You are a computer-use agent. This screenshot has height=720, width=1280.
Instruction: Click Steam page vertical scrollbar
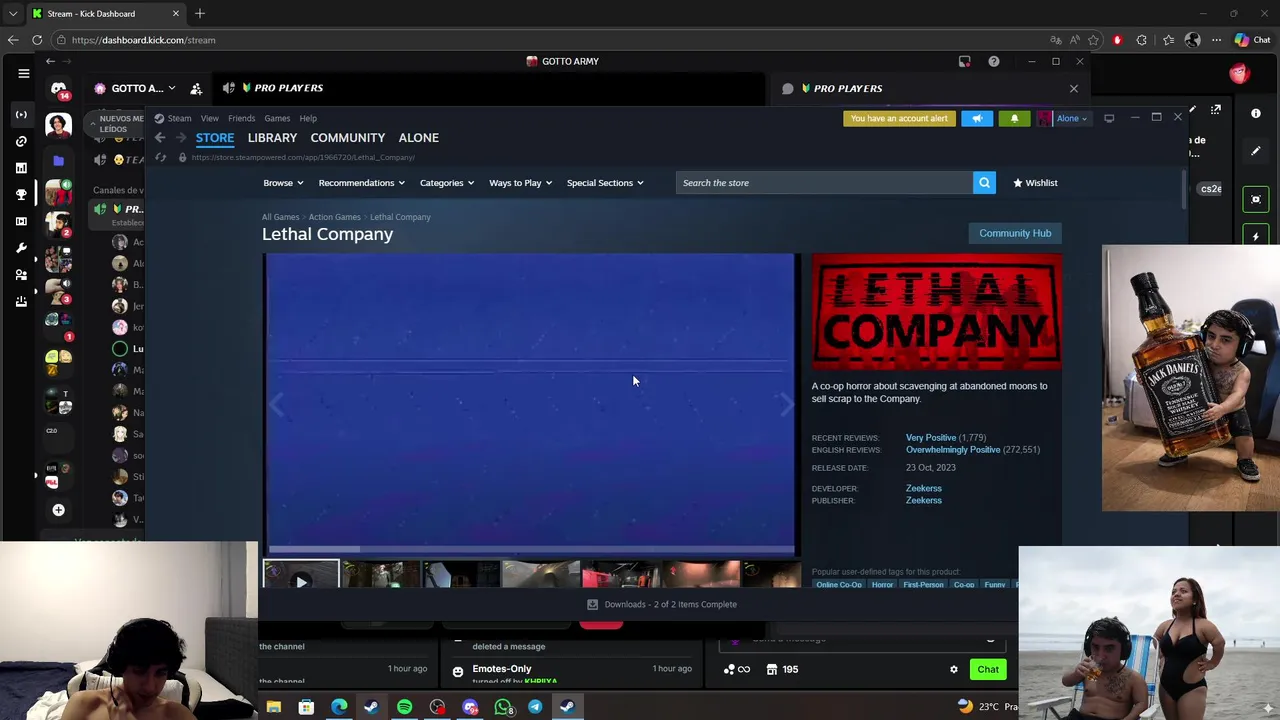(1184, 190)
